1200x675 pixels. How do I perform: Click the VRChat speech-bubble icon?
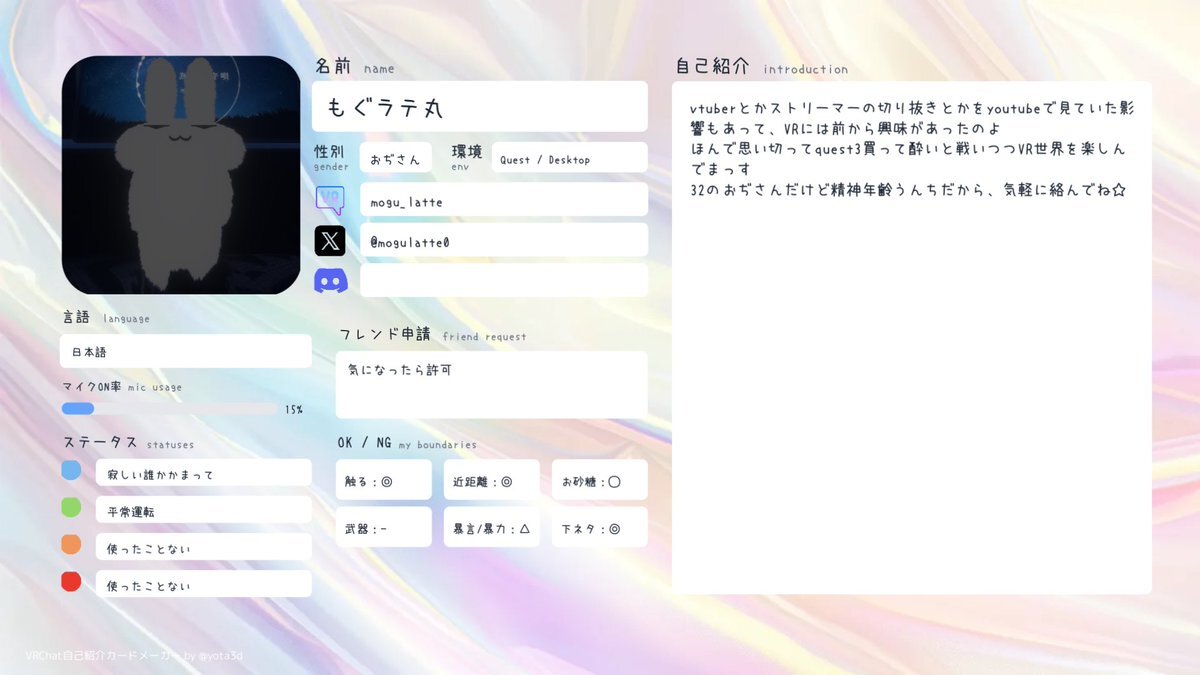(330, 200)
